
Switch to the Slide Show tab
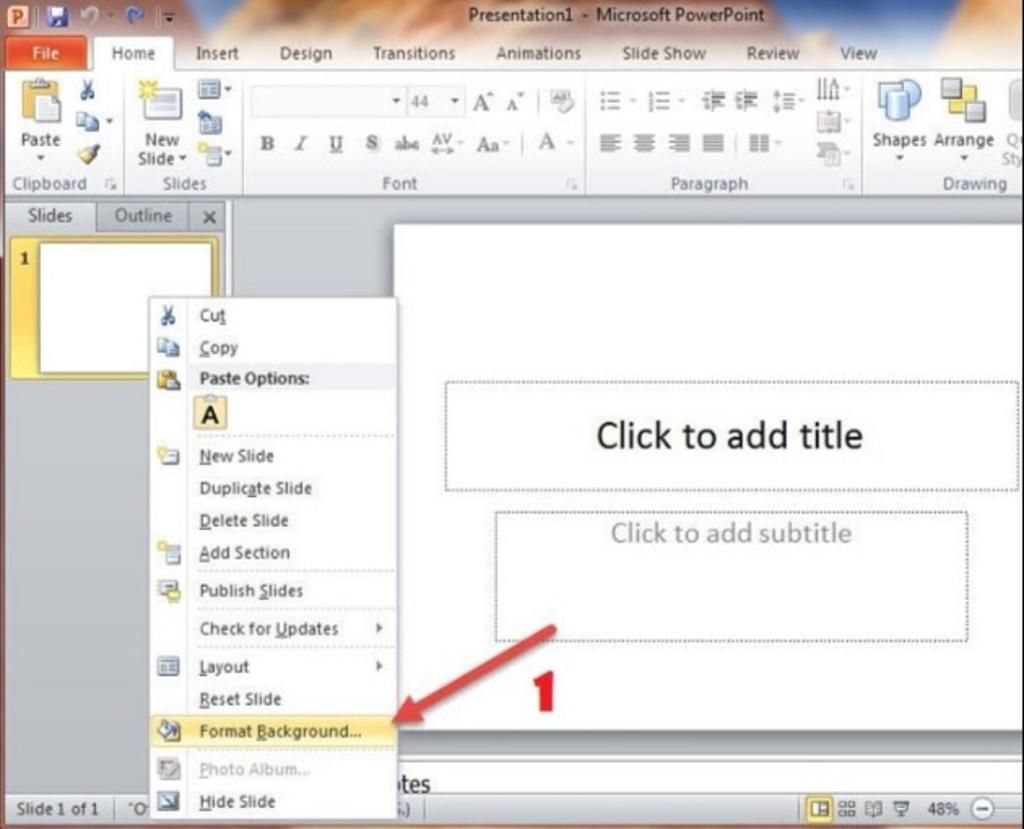coord(664,54)
